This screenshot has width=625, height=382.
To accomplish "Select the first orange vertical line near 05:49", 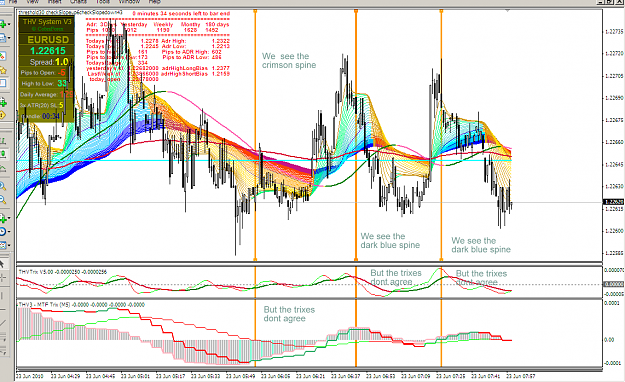I will pyautogui.click(x=255, y=136).
